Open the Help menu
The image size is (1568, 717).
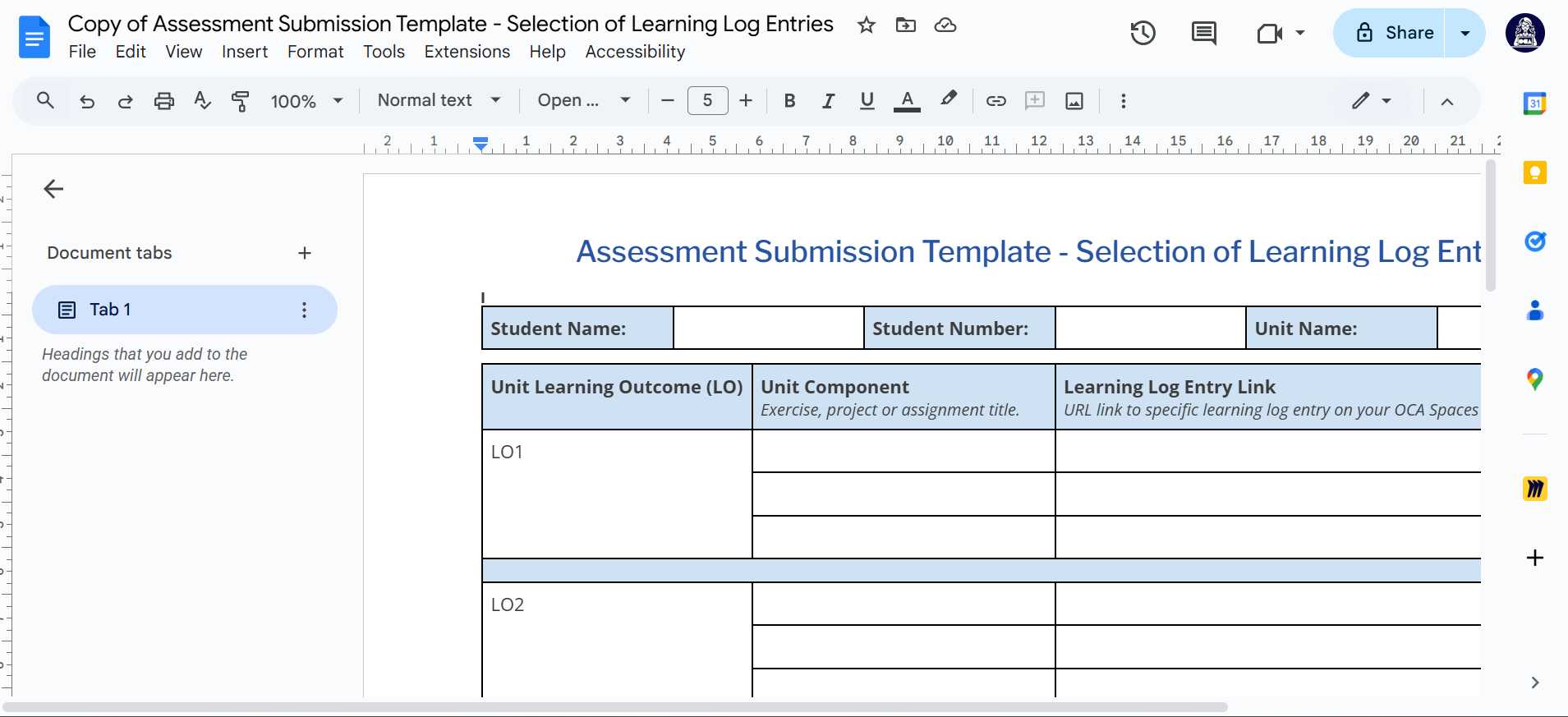tap(547, 52)
